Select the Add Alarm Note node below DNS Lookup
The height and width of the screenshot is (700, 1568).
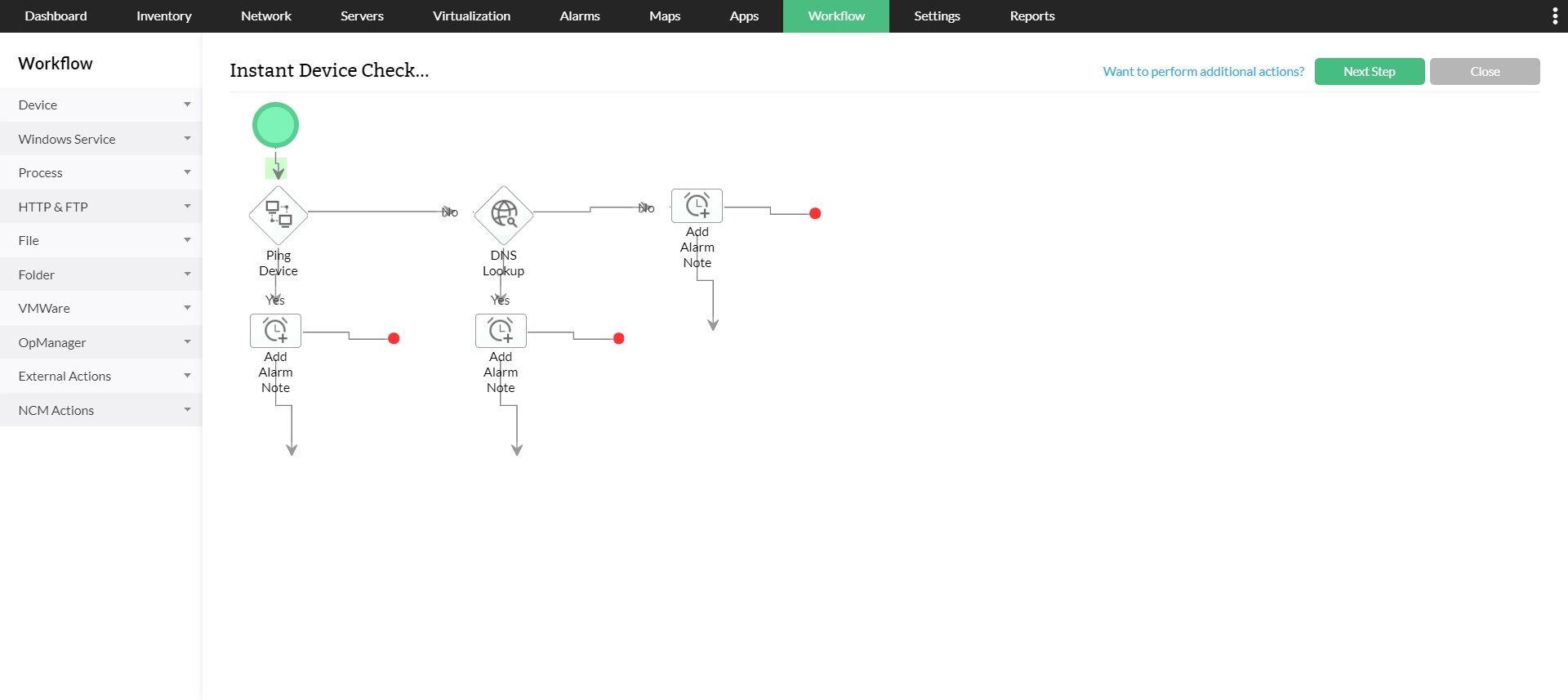click(x=501, y=331)
